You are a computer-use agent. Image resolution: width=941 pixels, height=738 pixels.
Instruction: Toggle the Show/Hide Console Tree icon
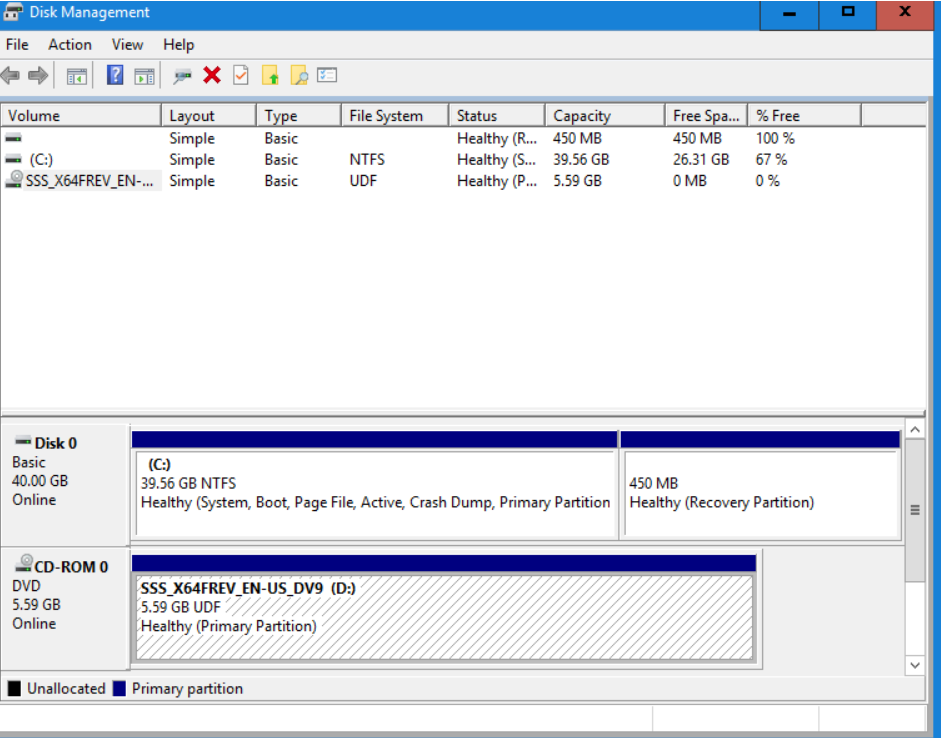point(77,75)
